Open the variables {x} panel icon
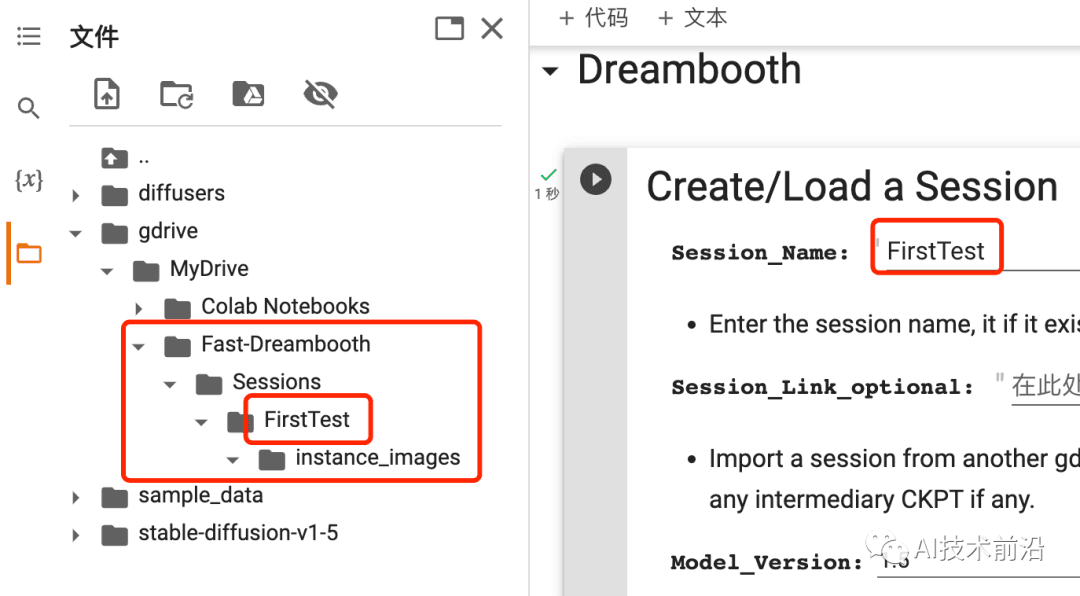Image resolution: width=1080 pixels, height=596 pixels. pos(29,180)
